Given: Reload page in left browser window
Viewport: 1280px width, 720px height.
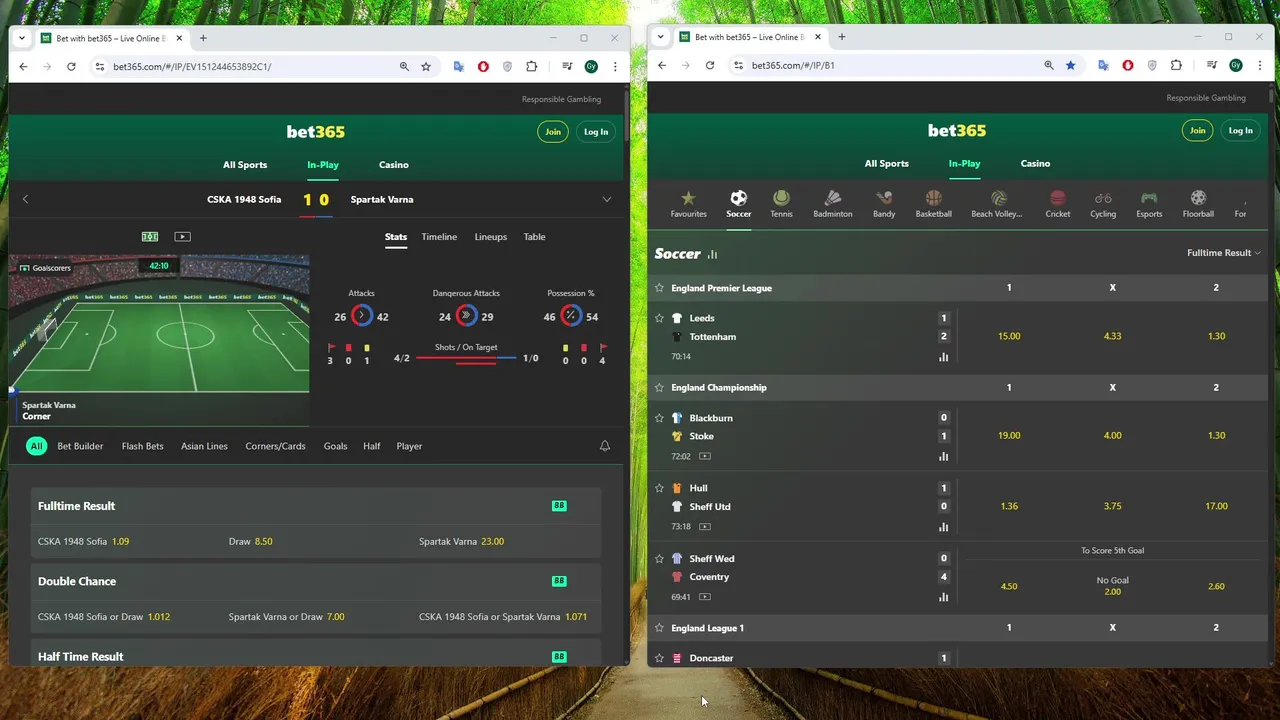Looking at the screenshot, I should (71, 66).
